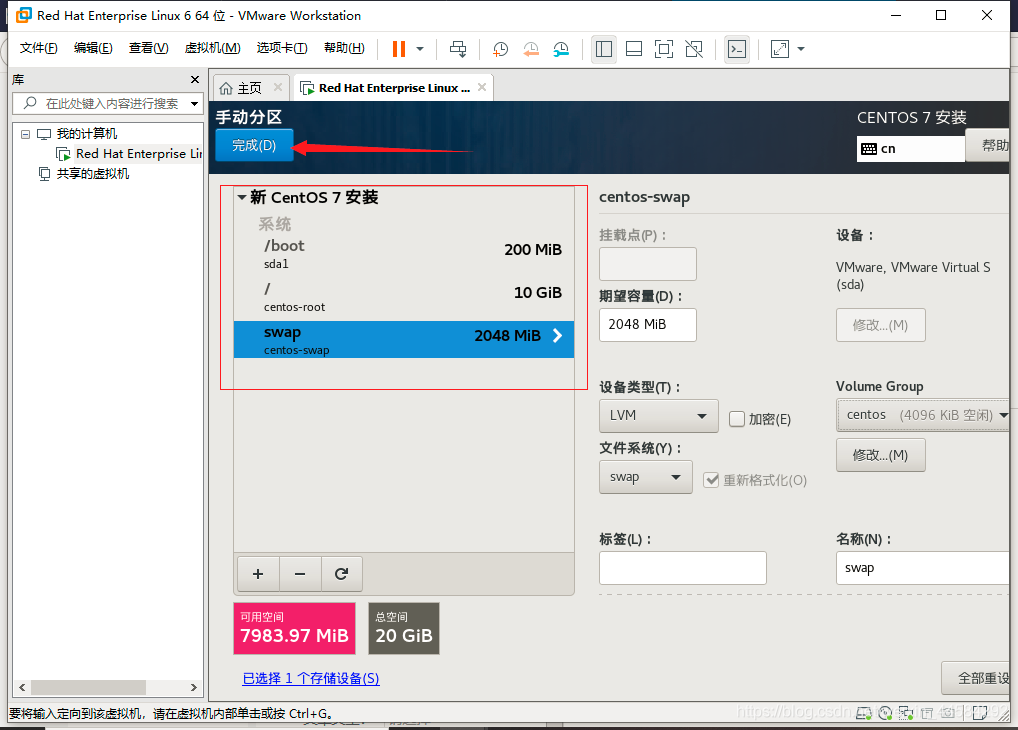Open the console view

tap(737, 49)
